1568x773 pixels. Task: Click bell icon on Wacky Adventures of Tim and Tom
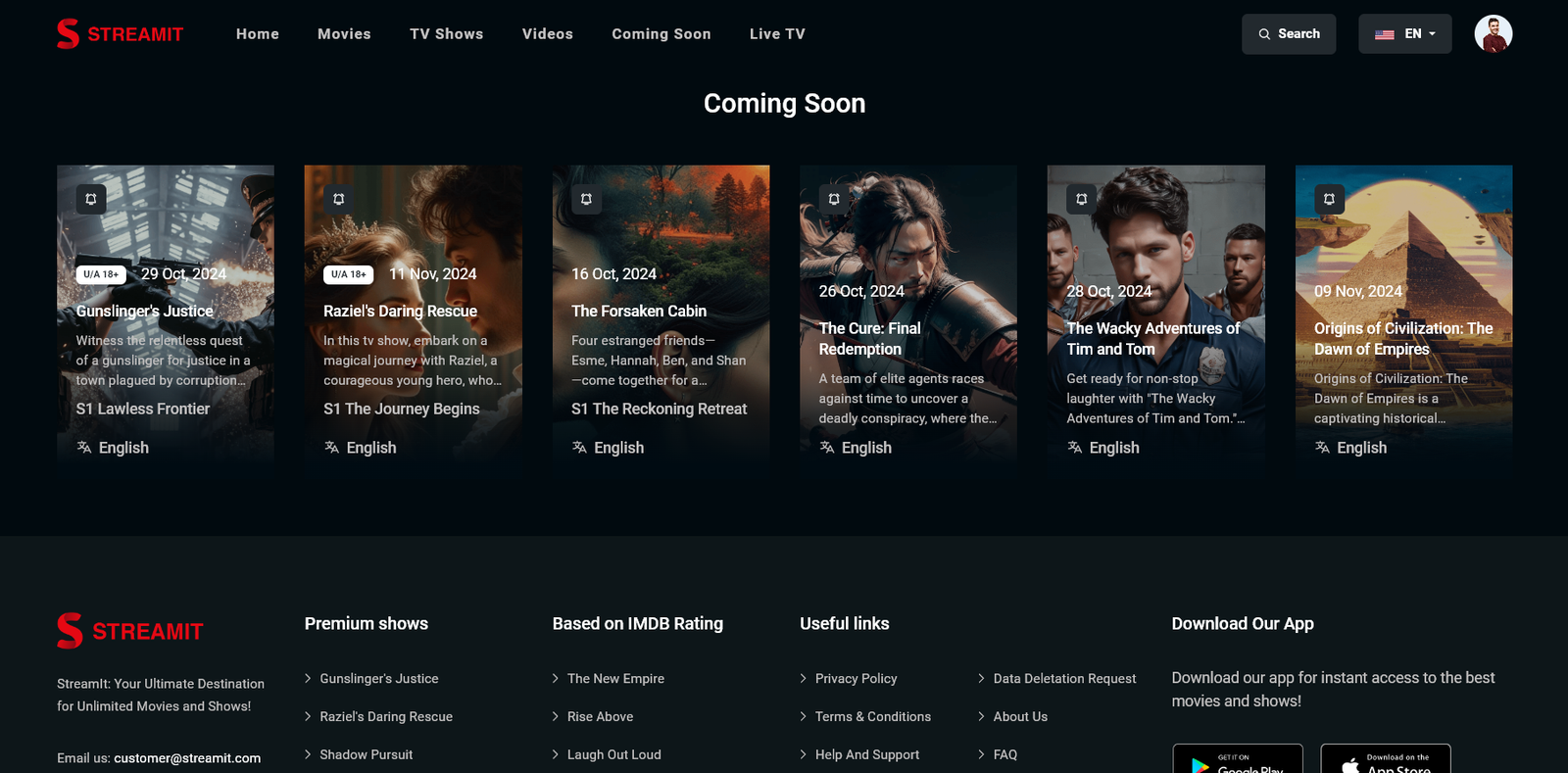pyautogui.click(x=1082, y=199)
